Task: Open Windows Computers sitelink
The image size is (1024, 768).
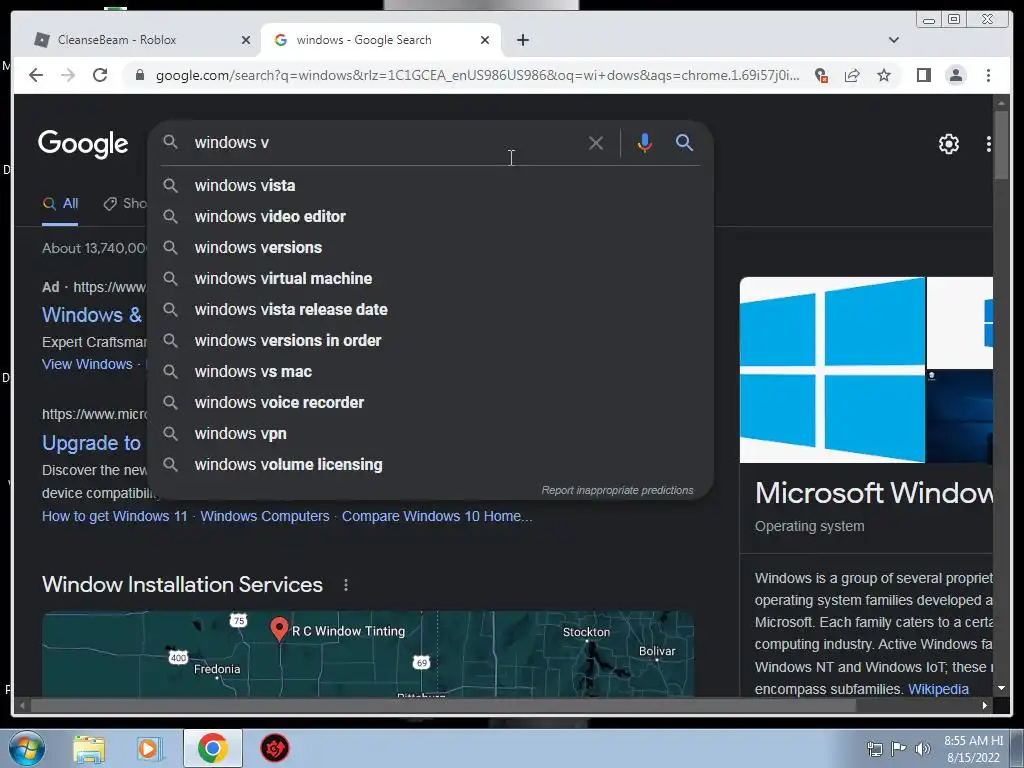Action: tap(264, 517)
